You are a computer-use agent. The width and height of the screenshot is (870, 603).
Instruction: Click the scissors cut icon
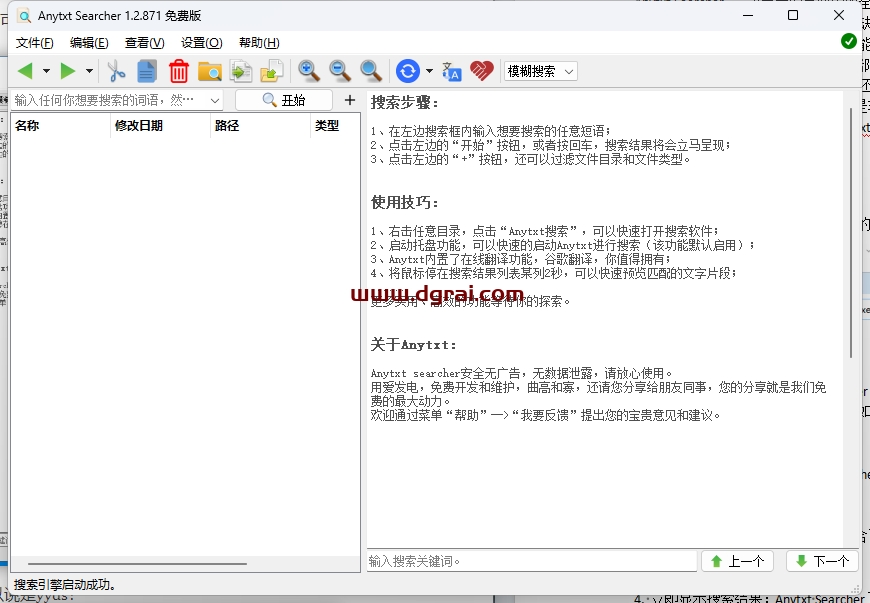[116, 71]
